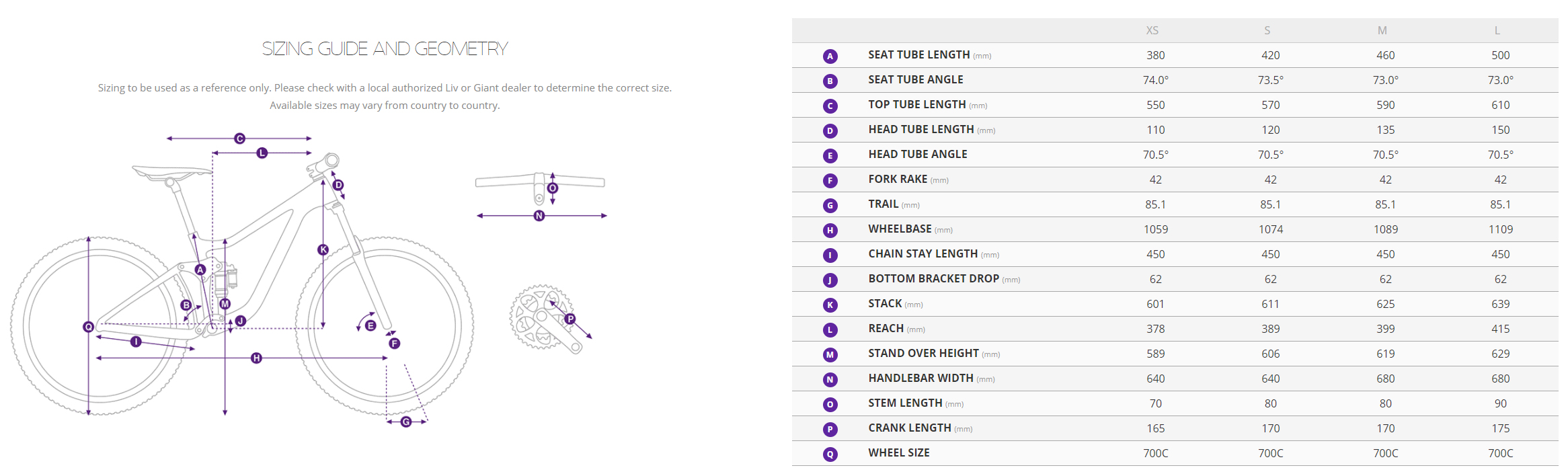The image size is (1568, 474).
Task: Select the XS size column header
Action: tap(1152, 30)
